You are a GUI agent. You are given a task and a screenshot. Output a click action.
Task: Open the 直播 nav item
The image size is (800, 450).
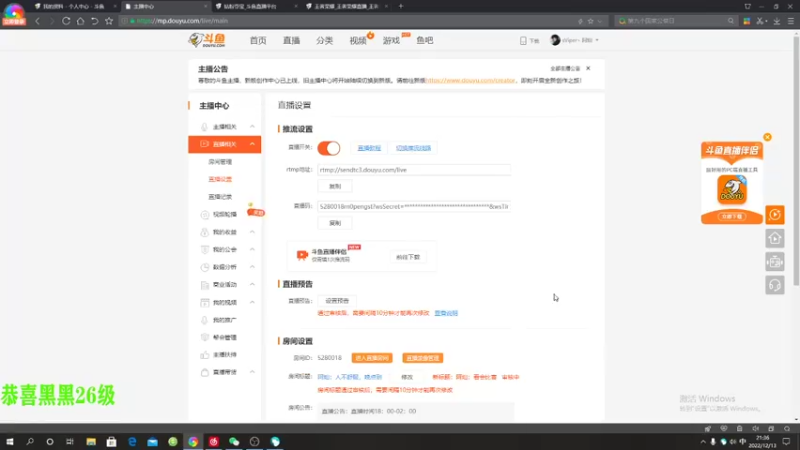[x=291, y=40]
